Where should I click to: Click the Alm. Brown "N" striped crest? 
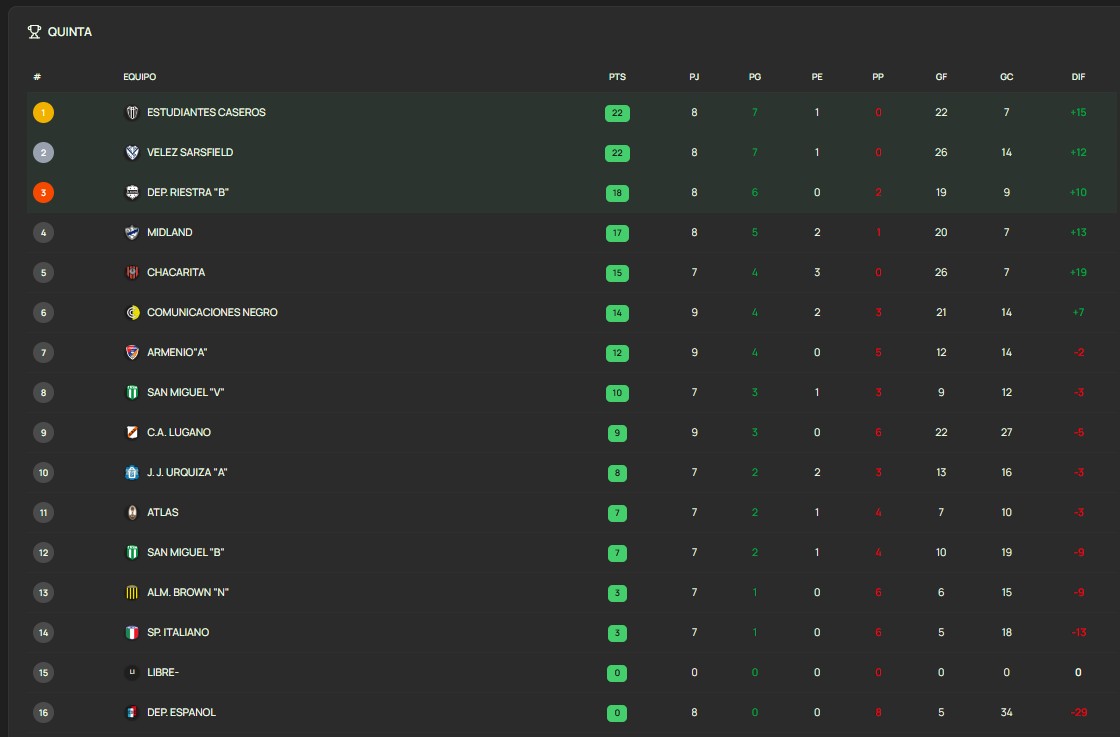(x=132, y=593)
